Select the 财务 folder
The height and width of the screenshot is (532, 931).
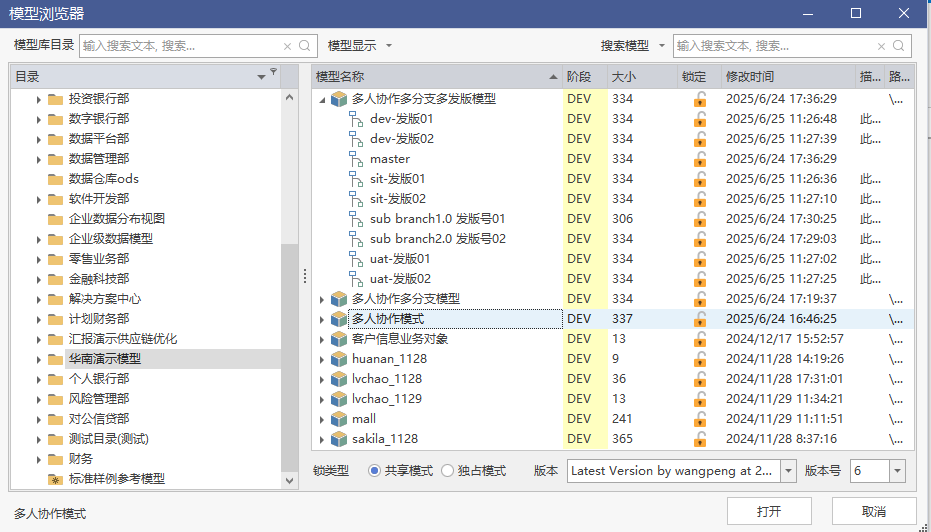tap(81, 459)
